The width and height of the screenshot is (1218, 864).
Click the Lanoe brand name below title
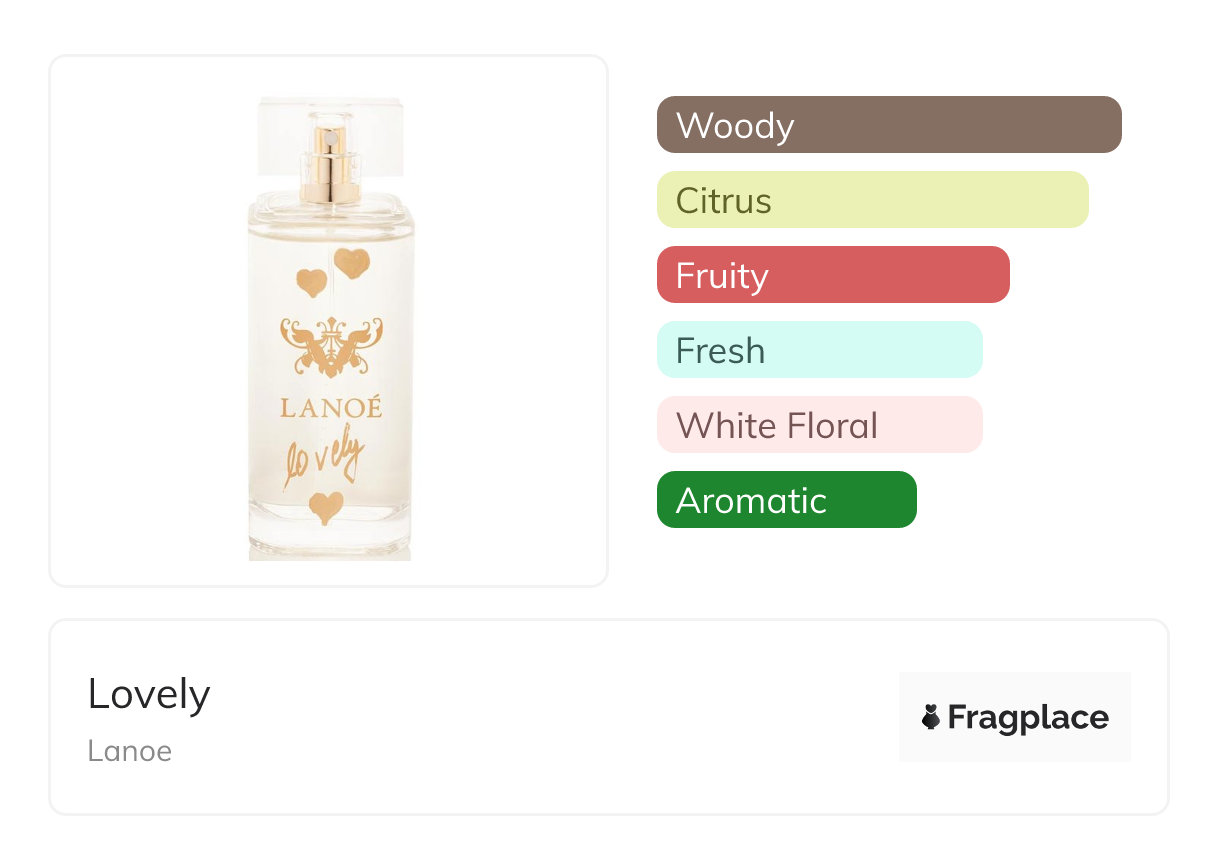pos(129,751)
